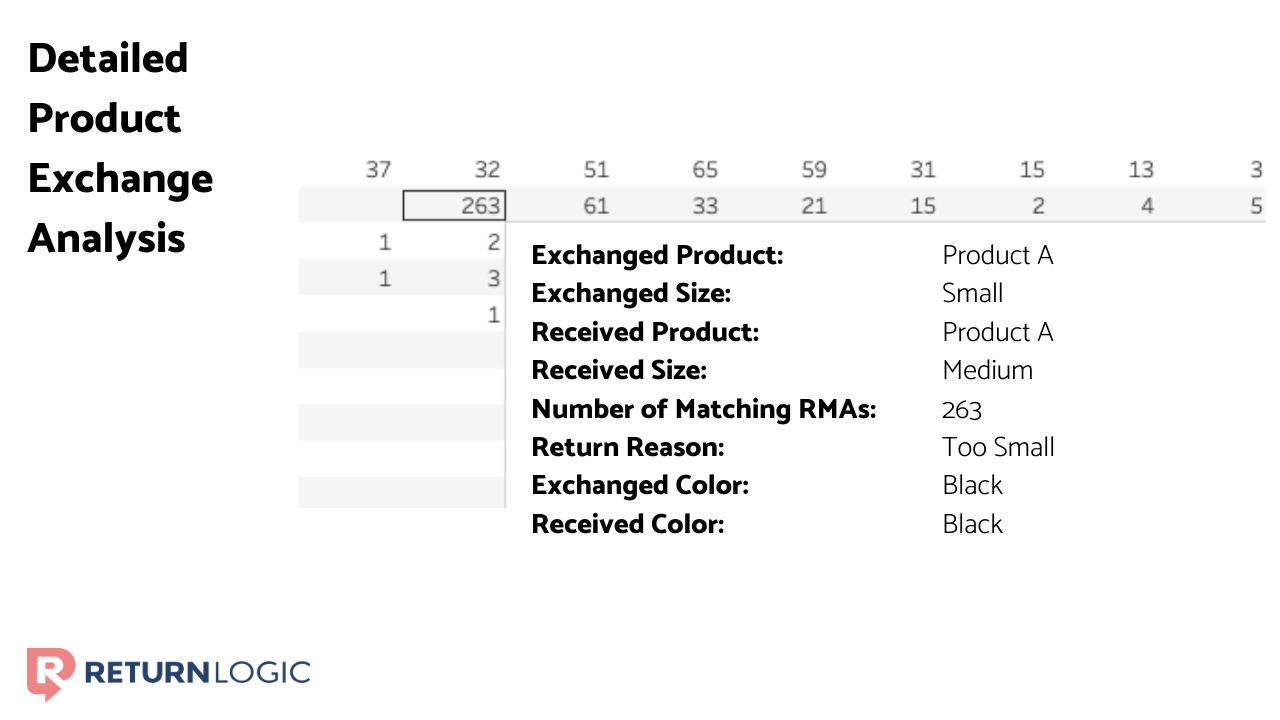This screenshot has width=1280, height=720.
Task: Click the ReturnLogic logo icon
Action: click(50, 673)
